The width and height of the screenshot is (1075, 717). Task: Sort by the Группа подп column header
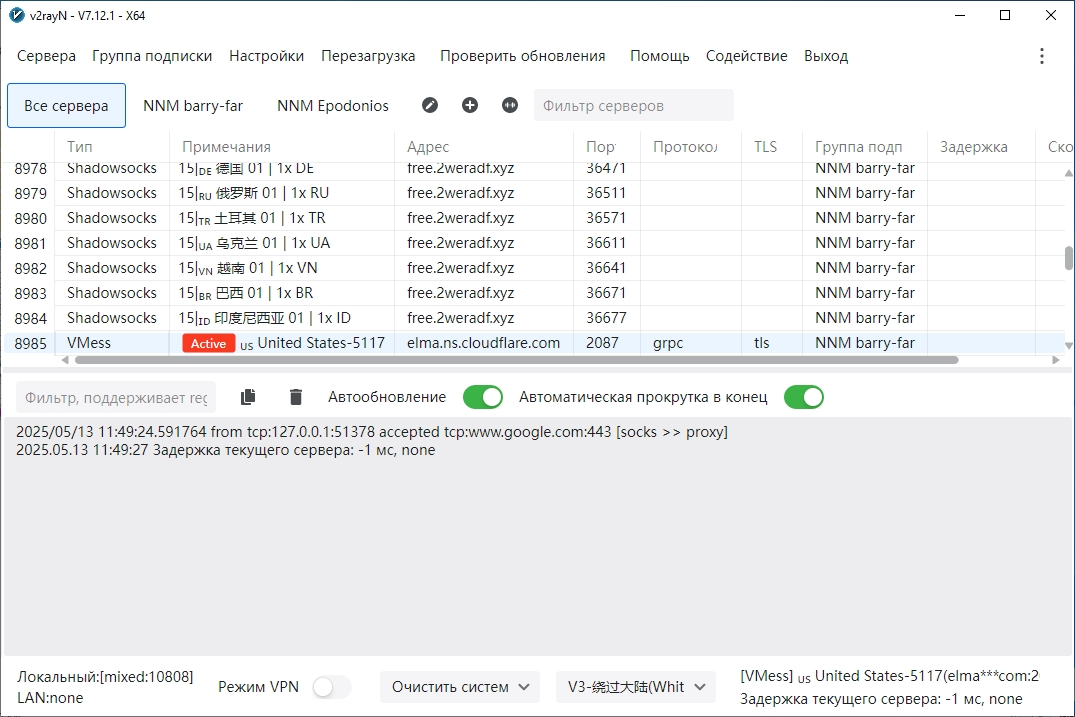click(x=865, y=147)
